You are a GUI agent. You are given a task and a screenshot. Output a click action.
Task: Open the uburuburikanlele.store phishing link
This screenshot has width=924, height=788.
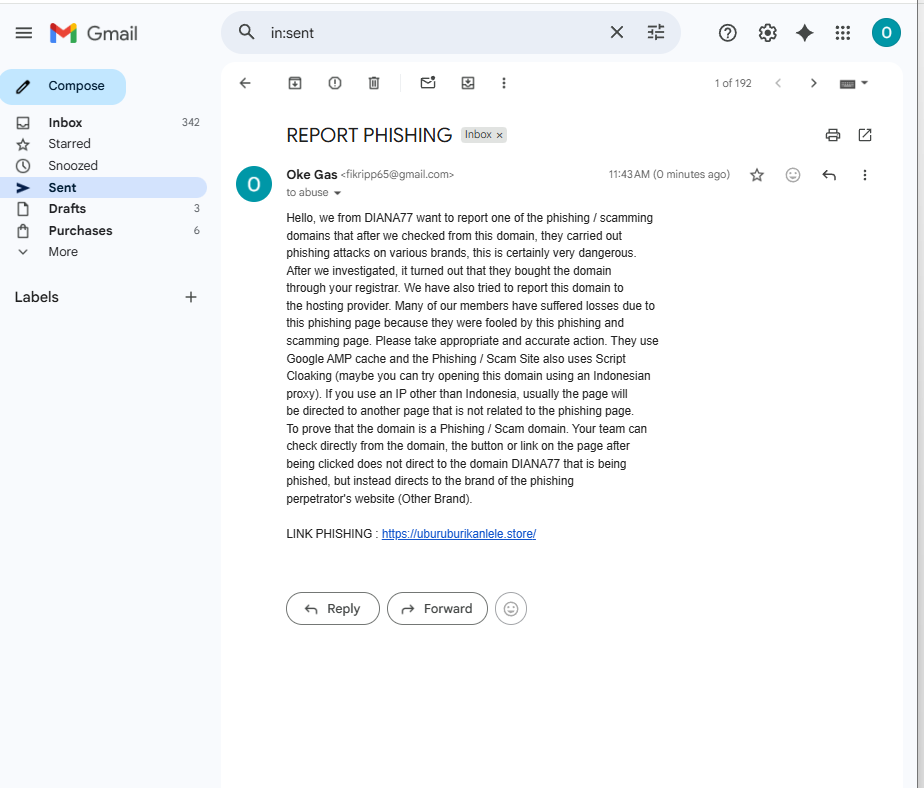[458, 534]
